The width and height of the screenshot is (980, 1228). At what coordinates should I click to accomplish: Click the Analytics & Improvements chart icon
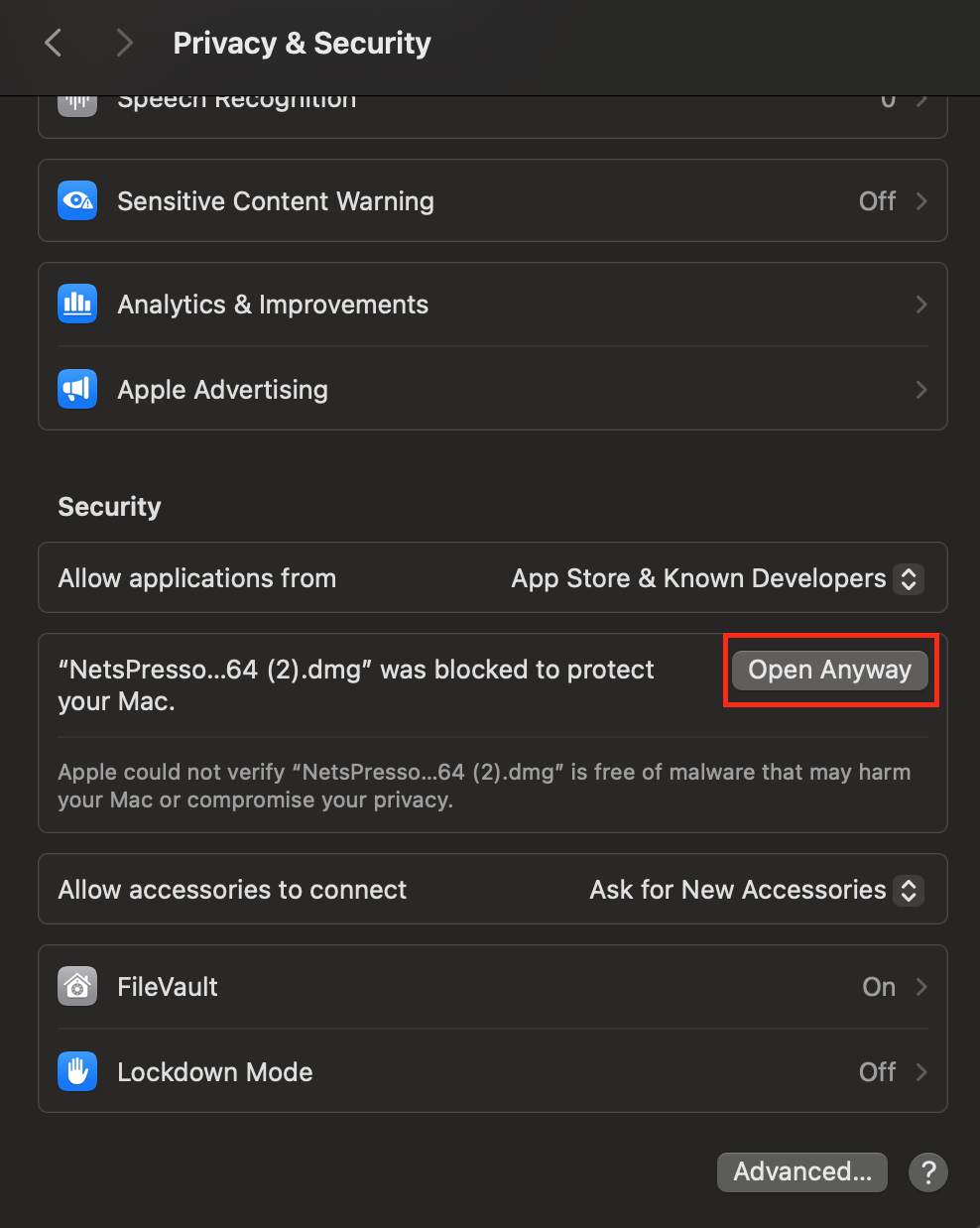tap(77, 304)
